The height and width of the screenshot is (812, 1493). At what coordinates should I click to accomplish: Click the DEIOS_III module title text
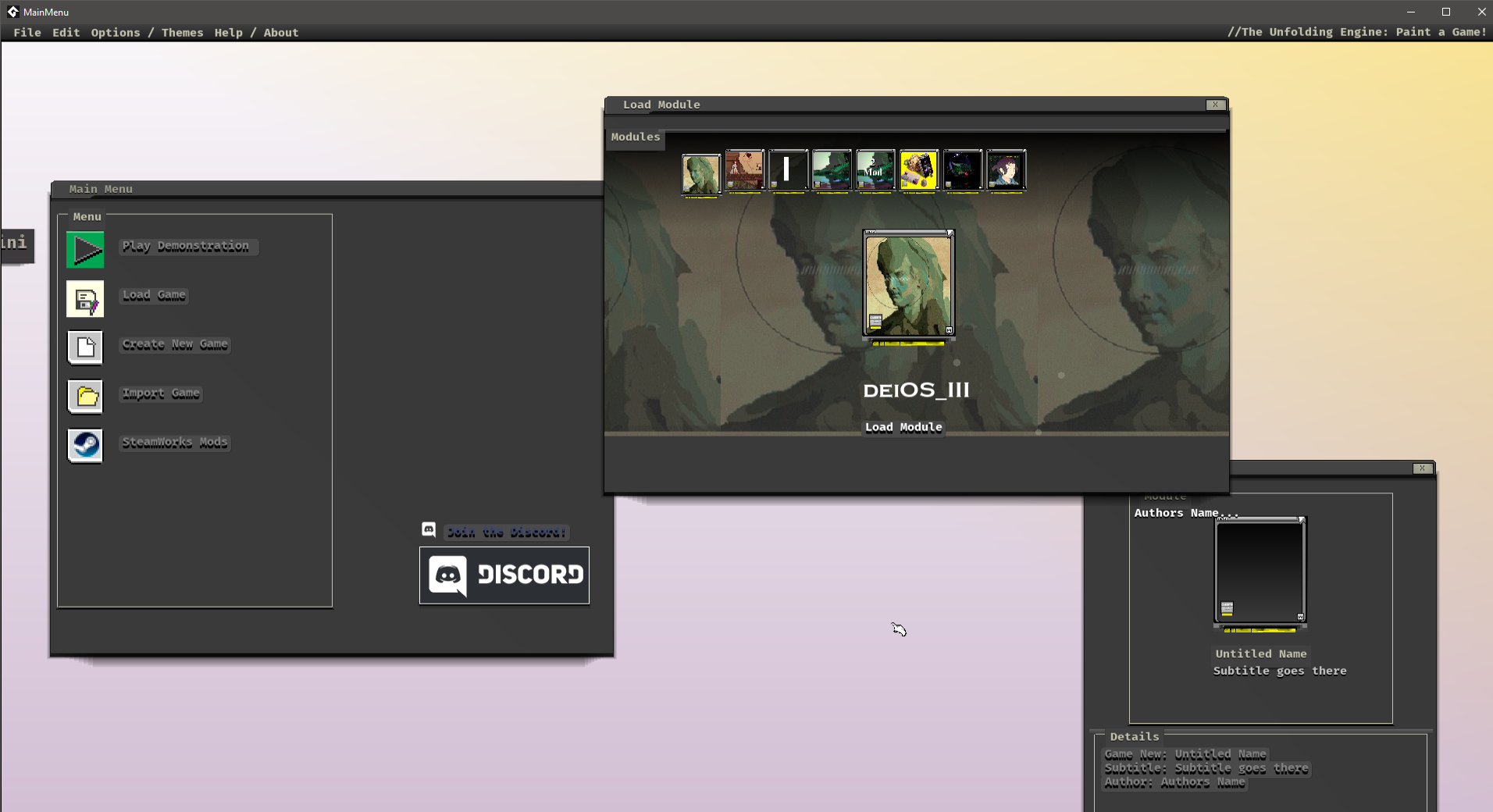(916, 390)
